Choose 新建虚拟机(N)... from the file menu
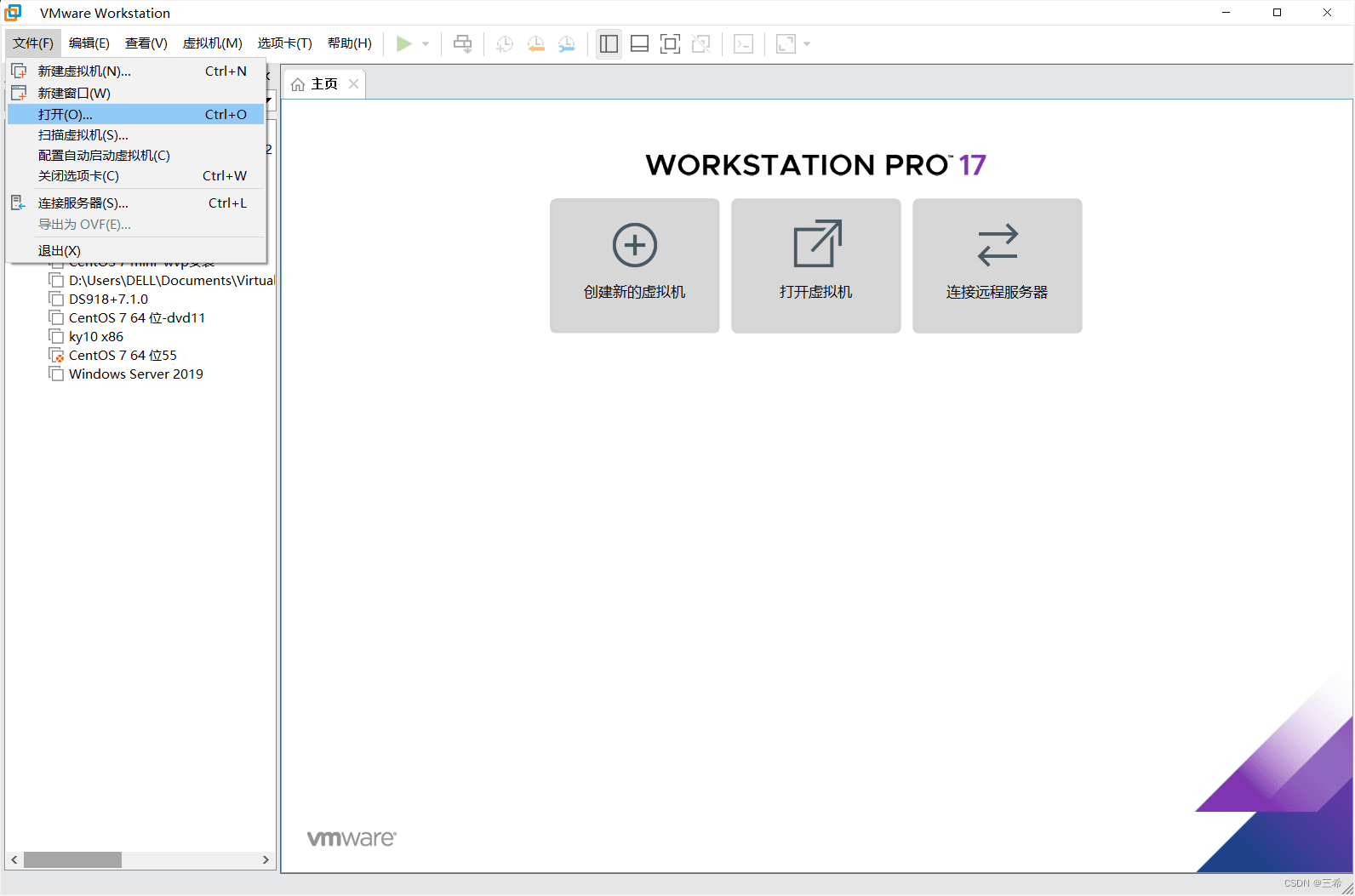The width and height of the screenshot is (1355, 896). click(136, 71)
